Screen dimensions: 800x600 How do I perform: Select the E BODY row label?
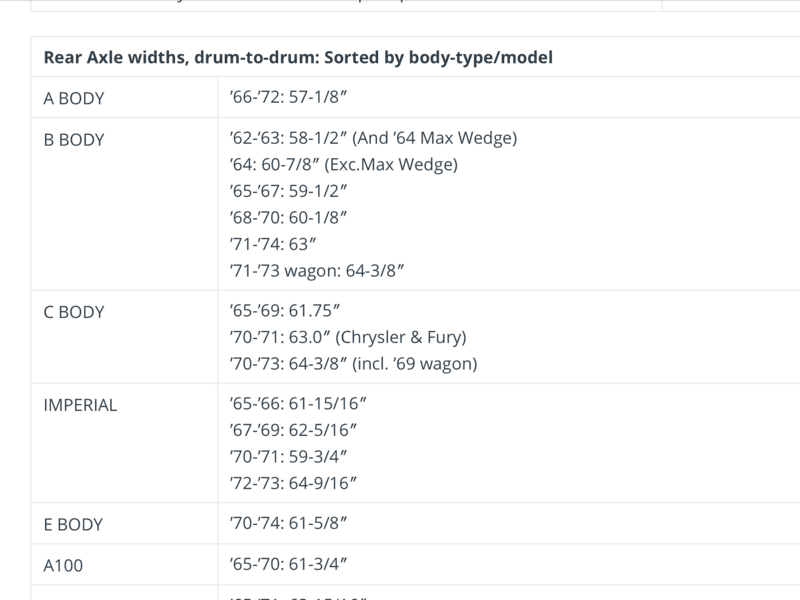[73, 524]
